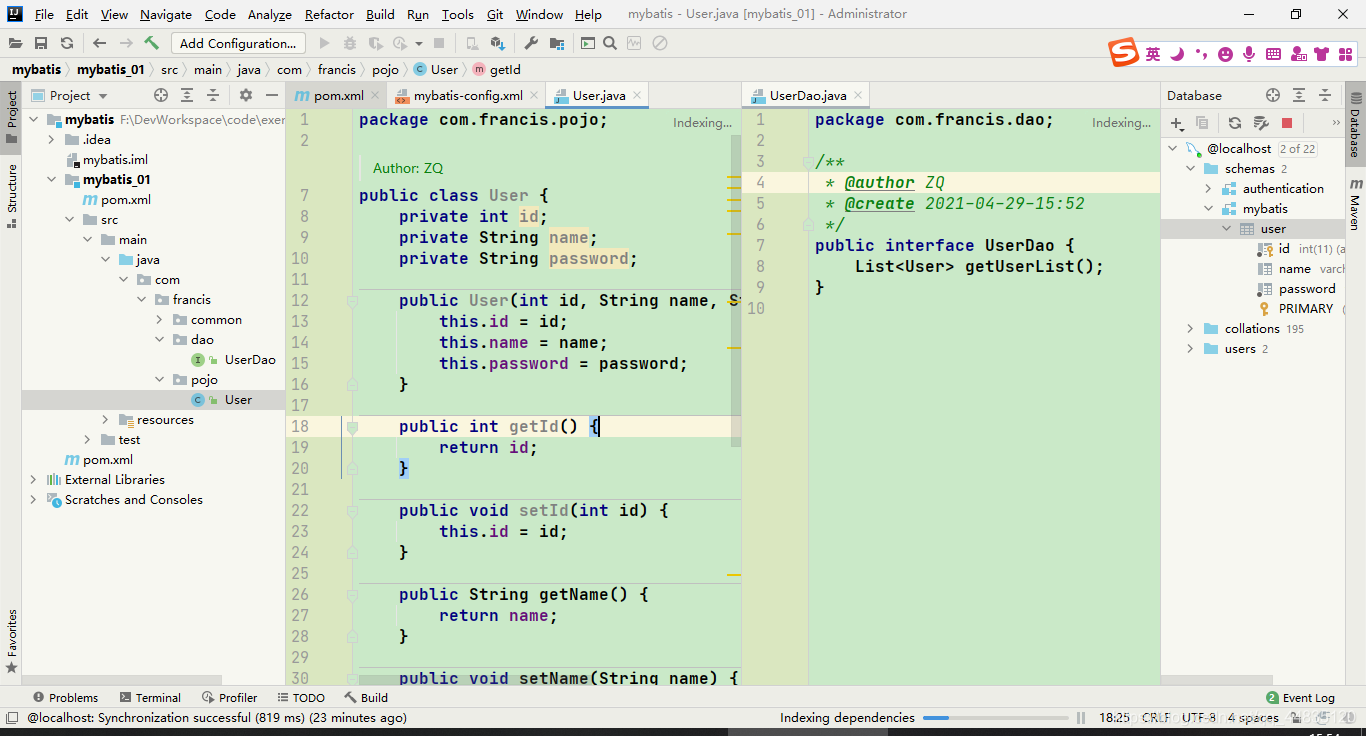
Task: Toggle the Database tool window side tab
Action: pyautogui.click(x=1355, y=126)
